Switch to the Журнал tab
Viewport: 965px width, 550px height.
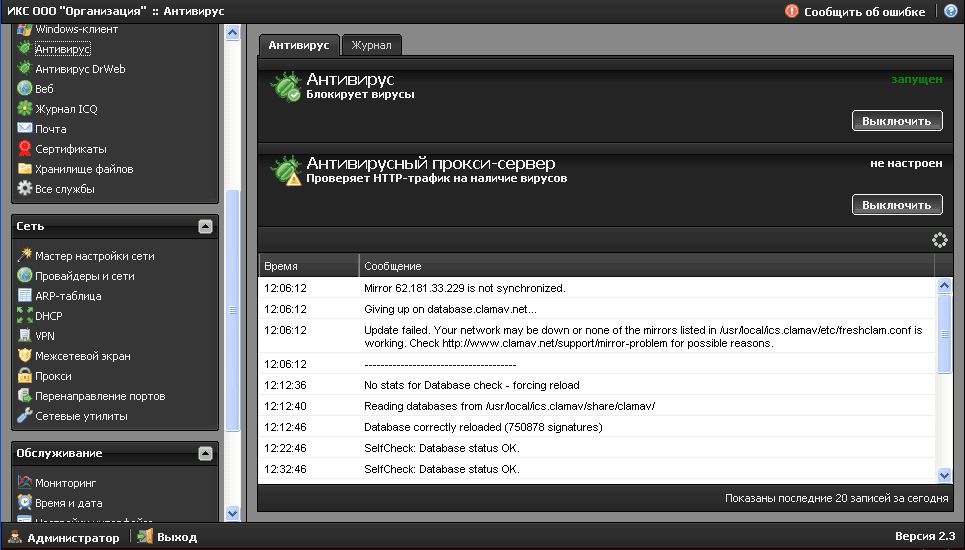pyautogui.click(x=371, y=45)
